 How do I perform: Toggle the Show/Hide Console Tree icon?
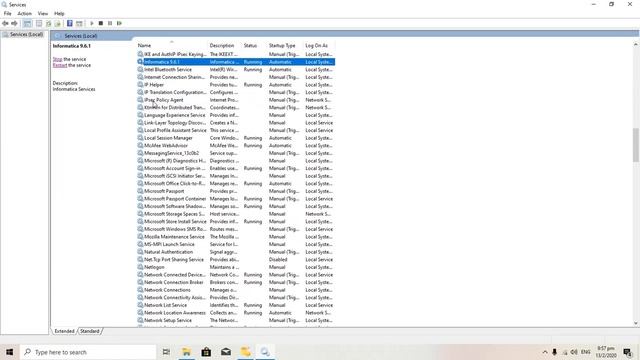point(27,23)
